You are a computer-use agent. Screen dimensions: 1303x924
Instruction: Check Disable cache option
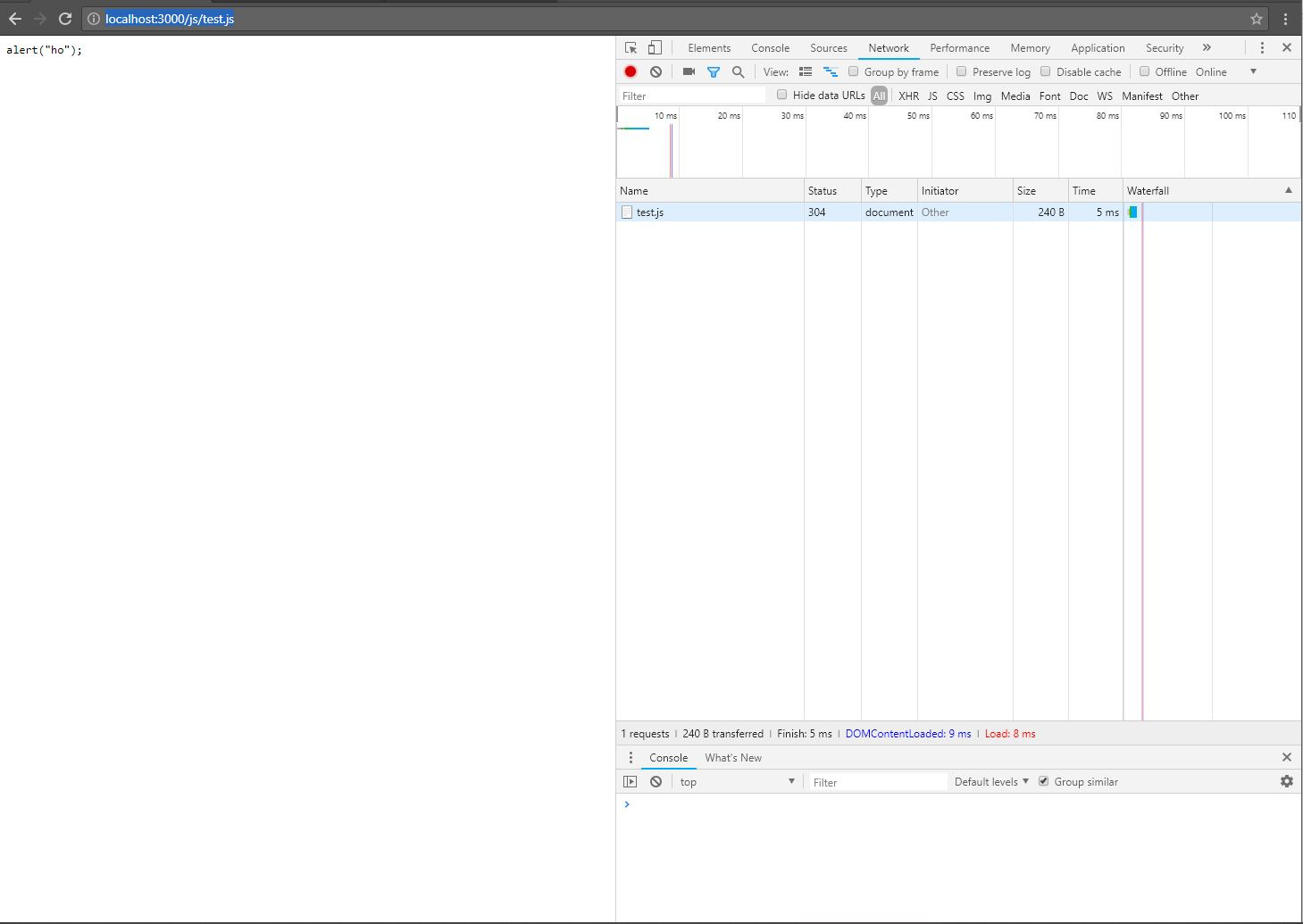[1046, 71]
